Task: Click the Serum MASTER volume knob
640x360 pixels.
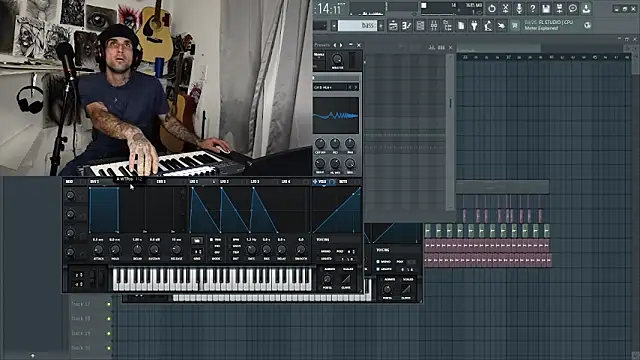Action: (337, 60)
